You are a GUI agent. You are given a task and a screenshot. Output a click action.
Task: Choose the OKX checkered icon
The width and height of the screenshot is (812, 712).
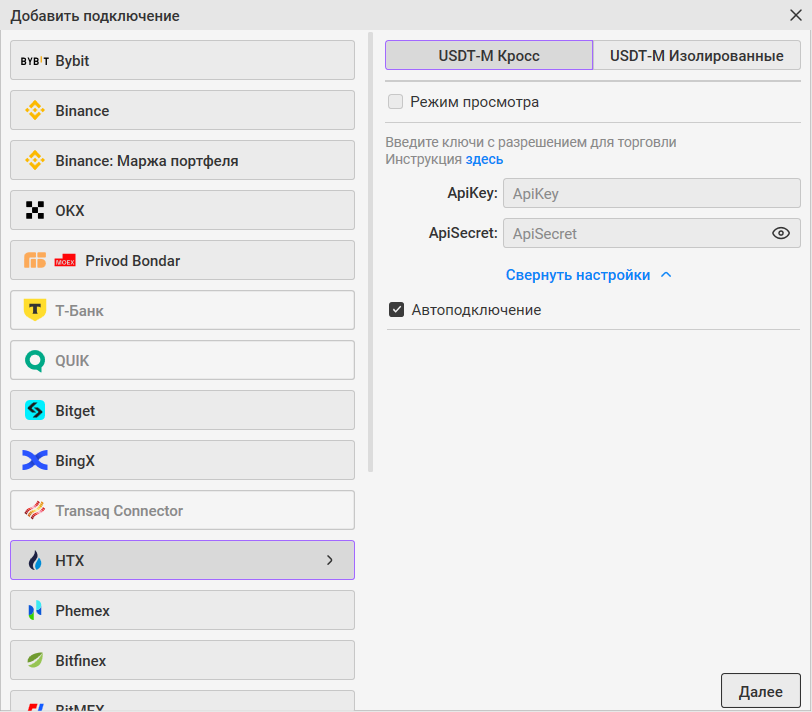click(35, 211)
